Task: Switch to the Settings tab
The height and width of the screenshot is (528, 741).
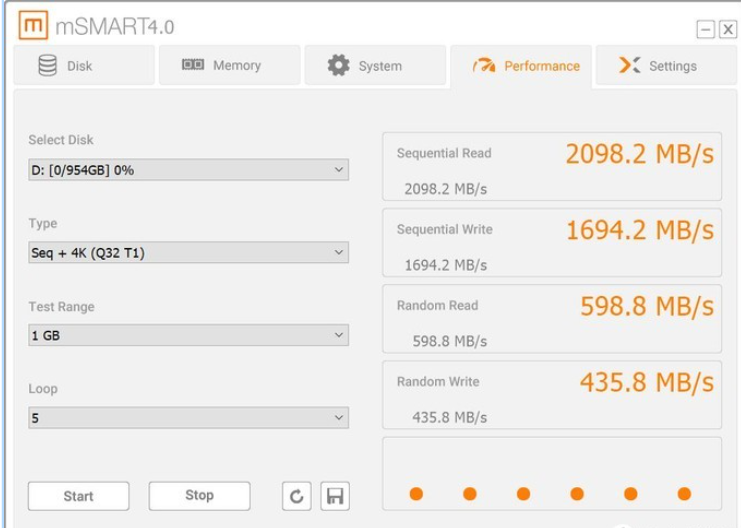Action: click(666, 65)
